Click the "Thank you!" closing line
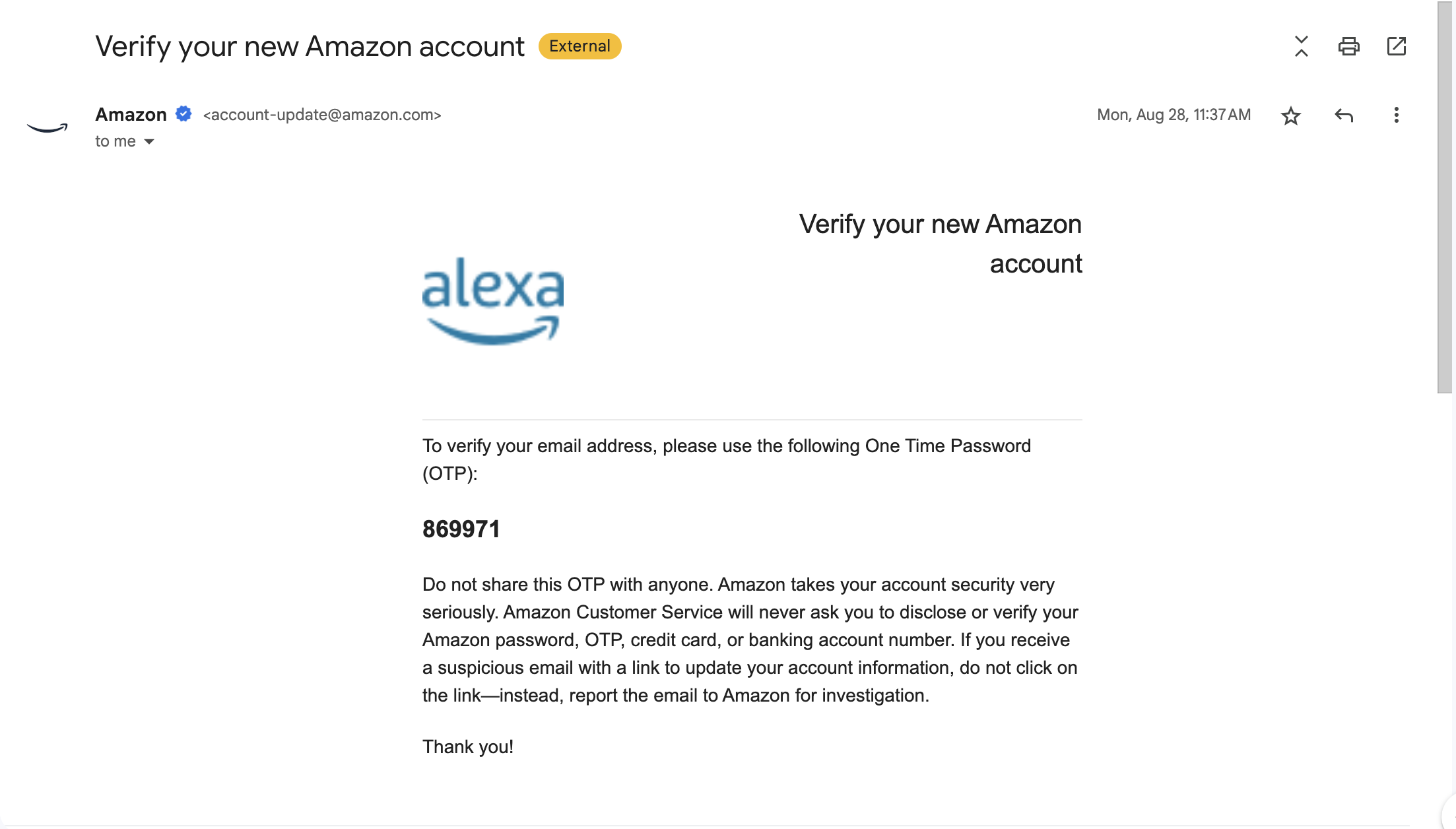 pos(468,746)
